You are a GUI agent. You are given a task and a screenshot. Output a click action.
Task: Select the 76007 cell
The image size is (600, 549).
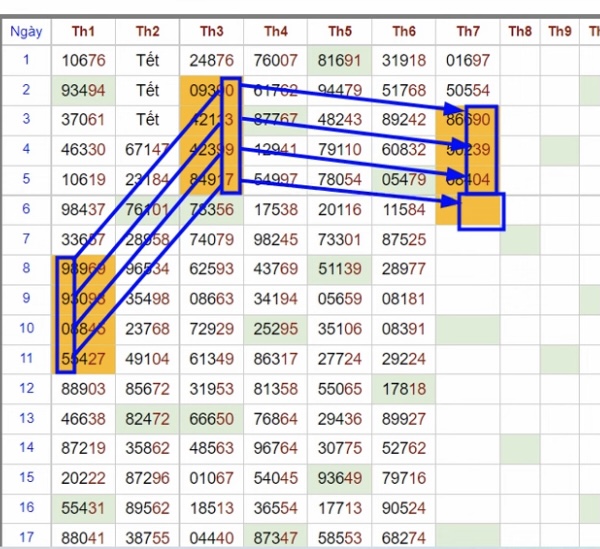pyautogui.click(x=276, y=60)
